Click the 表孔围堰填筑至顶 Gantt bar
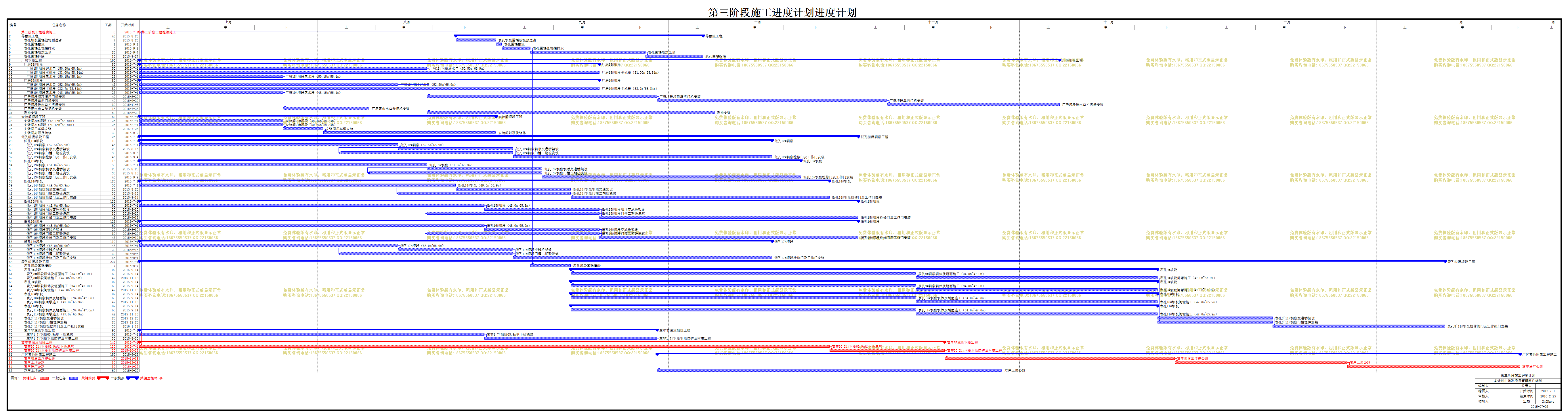The height and width of the screenshot is (417, 1568). 588,52
